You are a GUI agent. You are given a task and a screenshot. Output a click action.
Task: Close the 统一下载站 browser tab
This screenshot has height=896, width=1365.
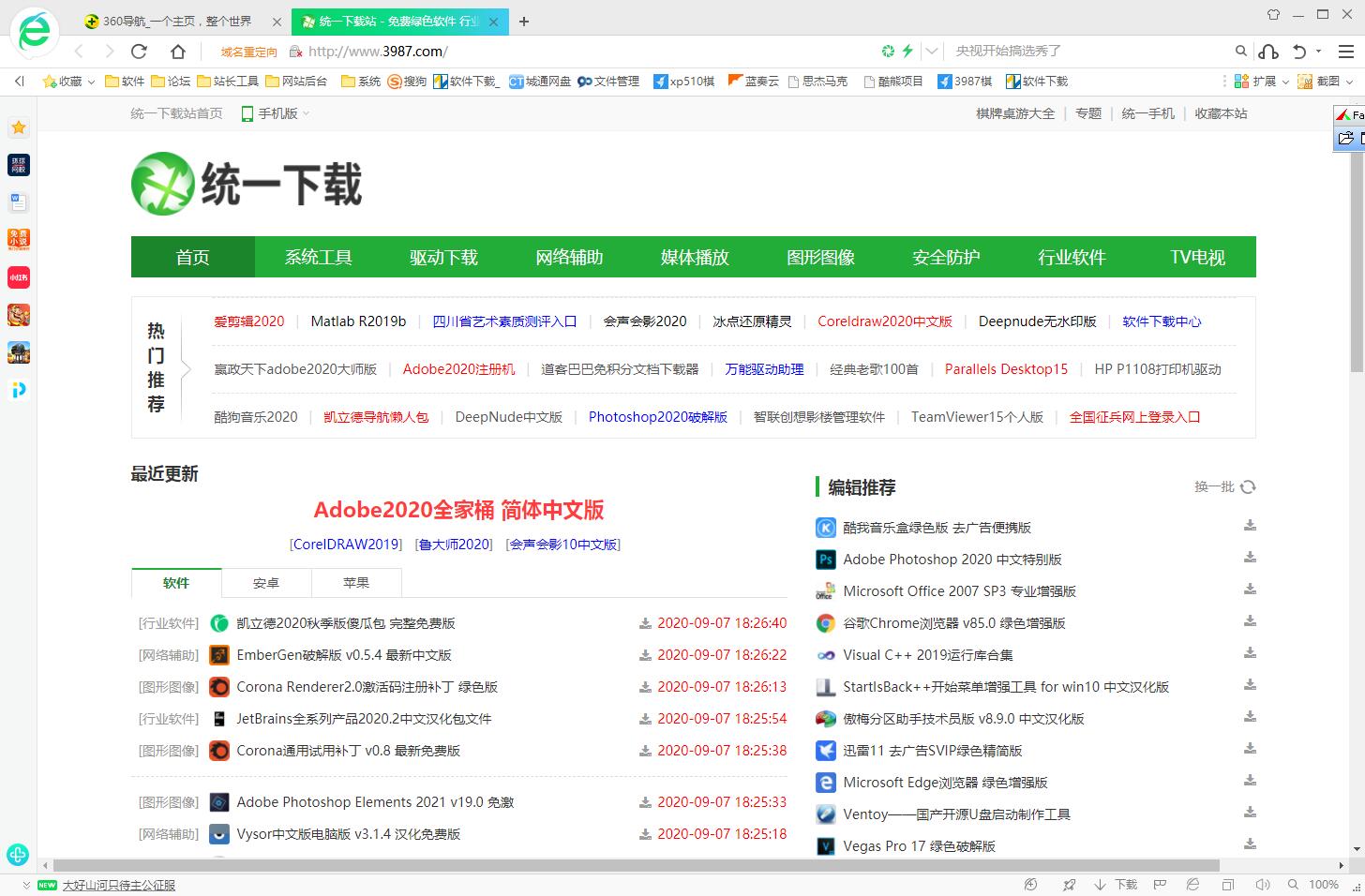494,21
